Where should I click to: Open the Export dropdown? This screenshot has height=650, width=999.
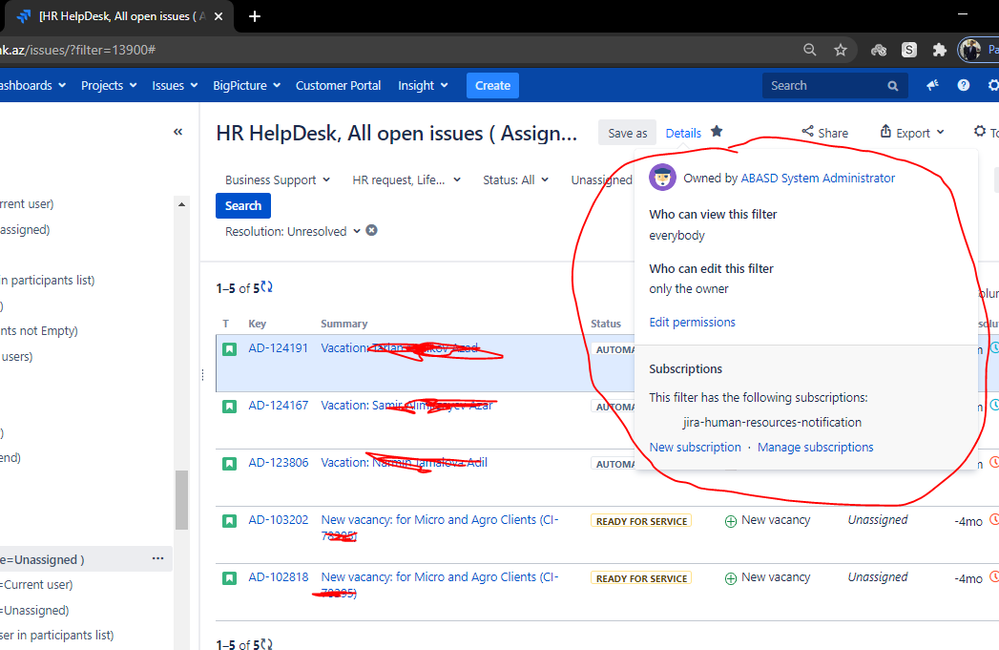pos(912,133)
